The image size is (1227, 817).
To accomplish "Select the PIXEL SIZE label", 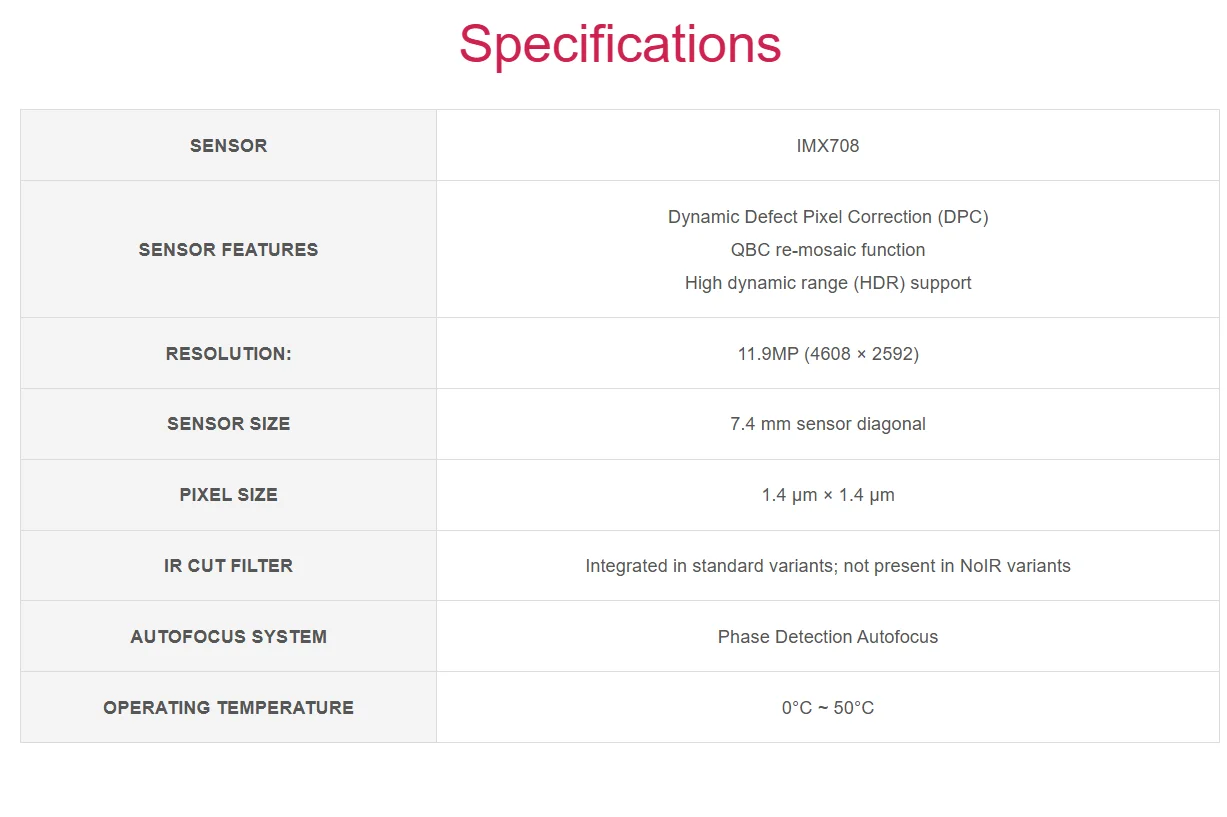I will (x=228, y=495).
